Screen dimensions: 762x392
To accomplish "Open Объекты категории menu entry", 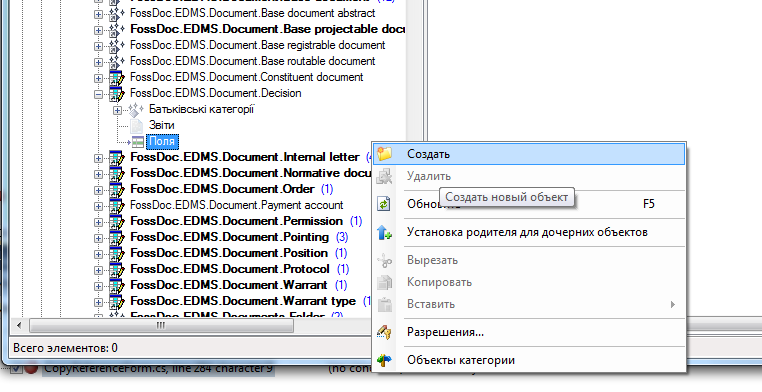I will [529, 360].
